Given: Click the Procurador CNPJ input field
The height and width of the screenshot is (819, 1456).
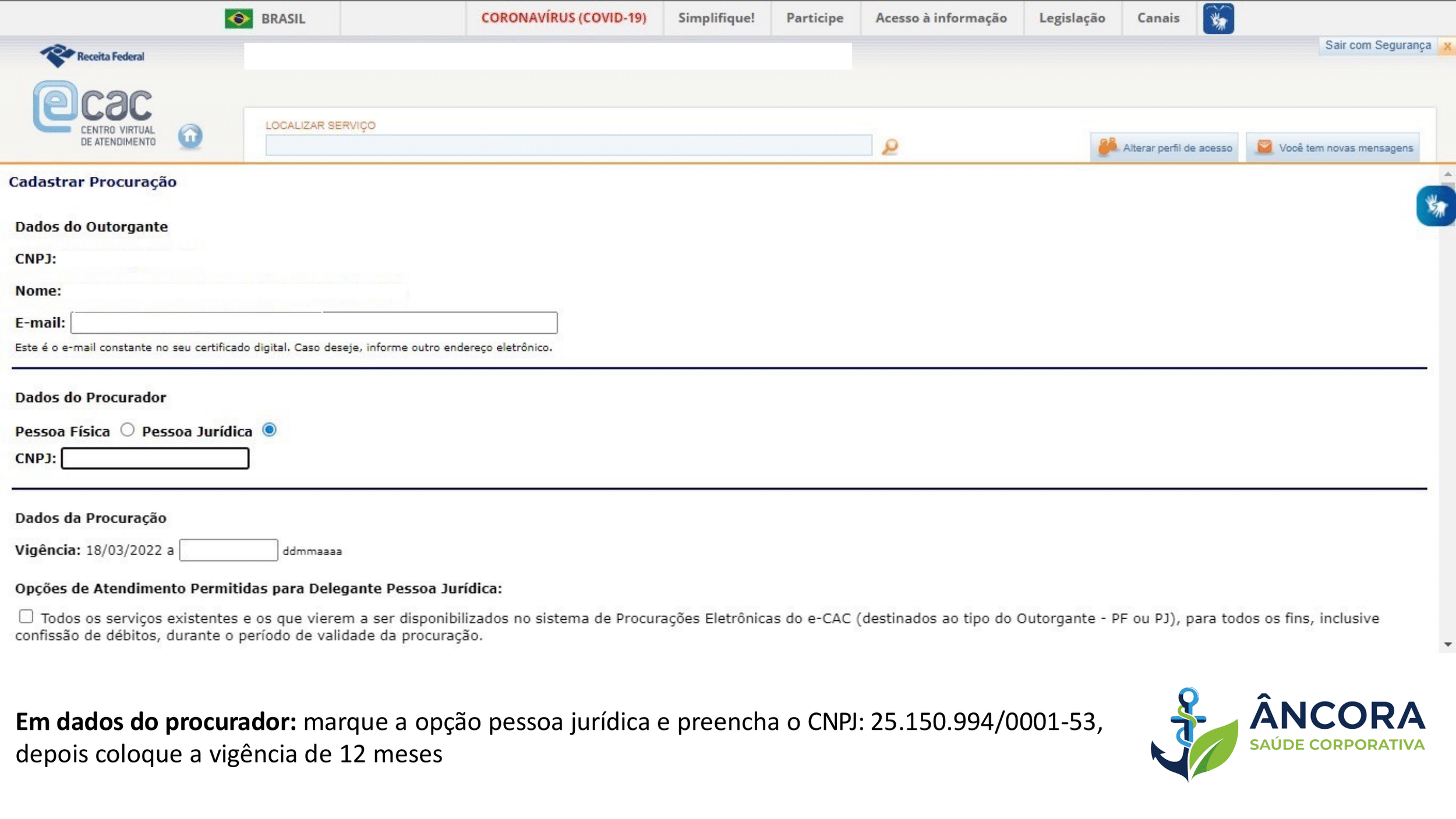Looking at the screenshot, I should pyautogui.click(x=155, y=458).
